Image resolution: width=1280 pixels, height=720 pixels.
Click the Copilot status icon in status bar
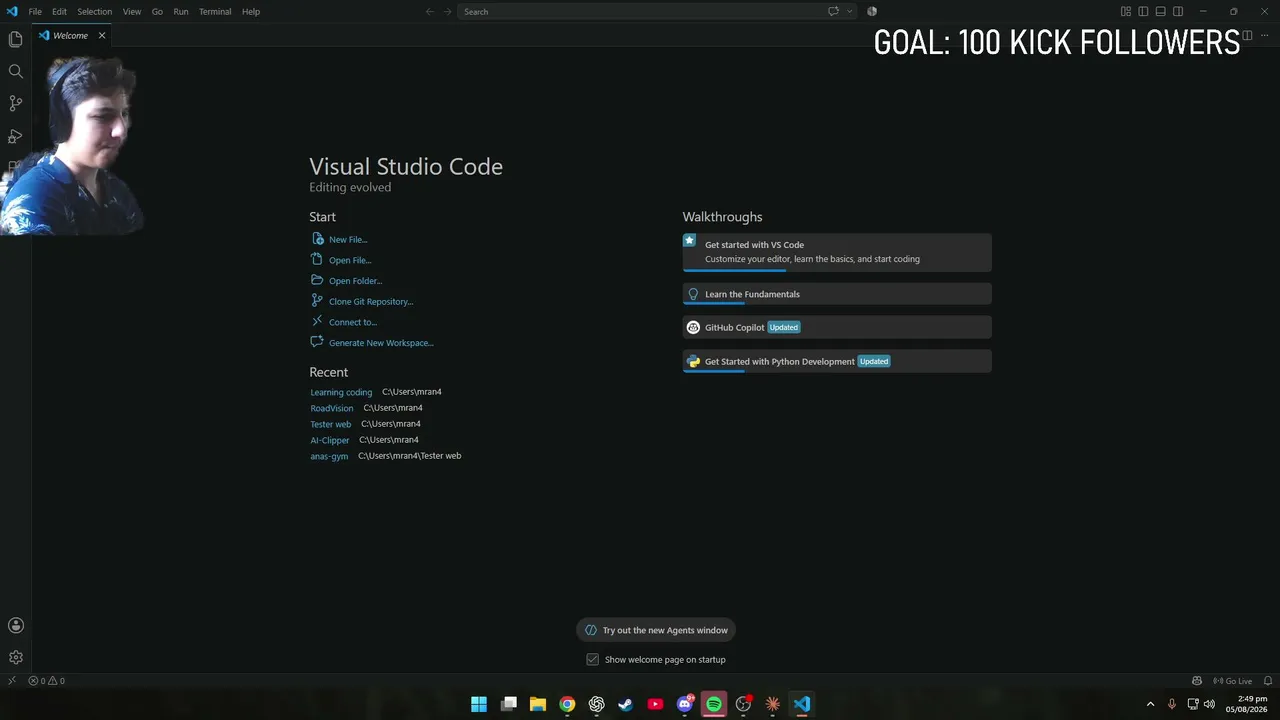point(1197,681)
